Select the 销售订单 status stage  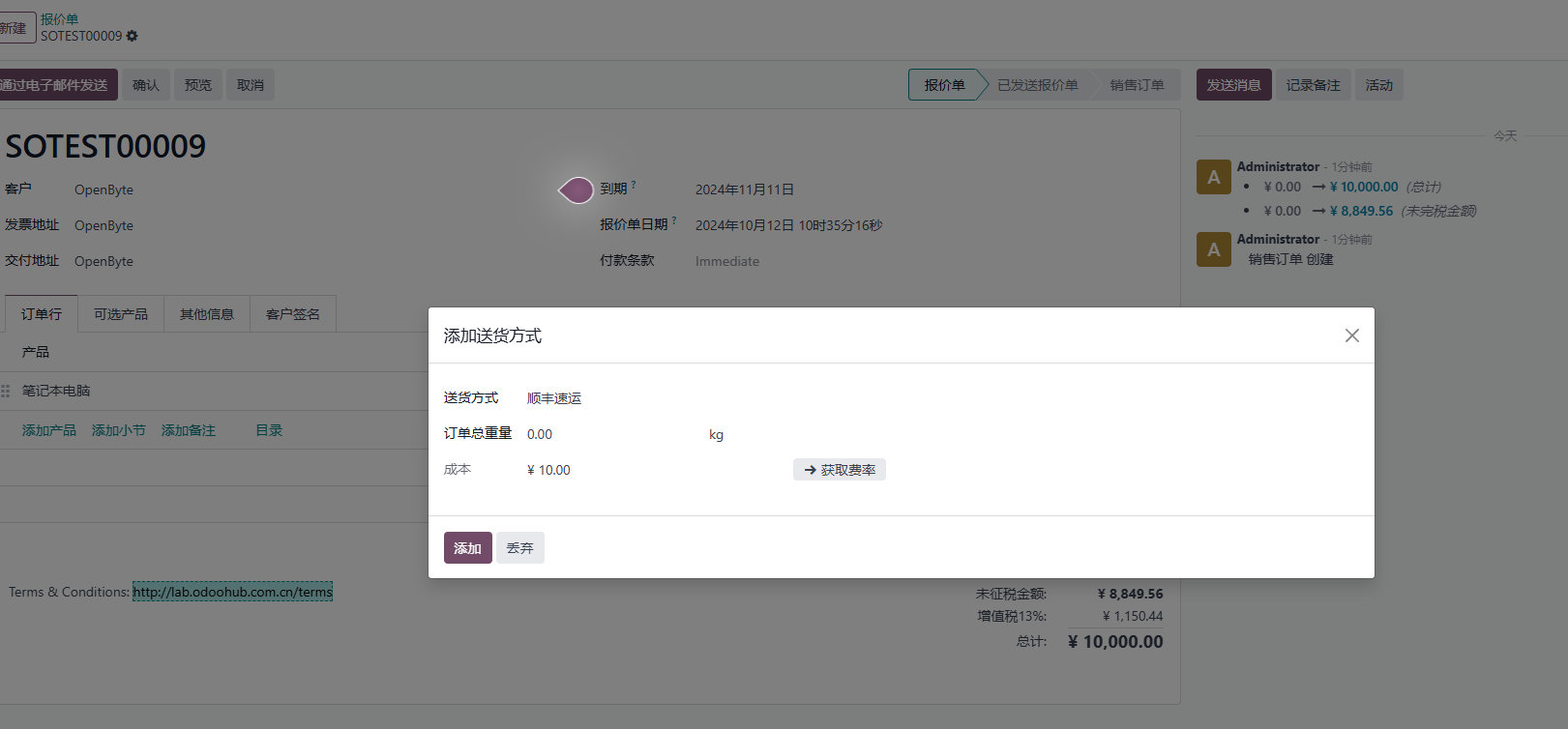pyautogui.click(x=1138, y=85)
